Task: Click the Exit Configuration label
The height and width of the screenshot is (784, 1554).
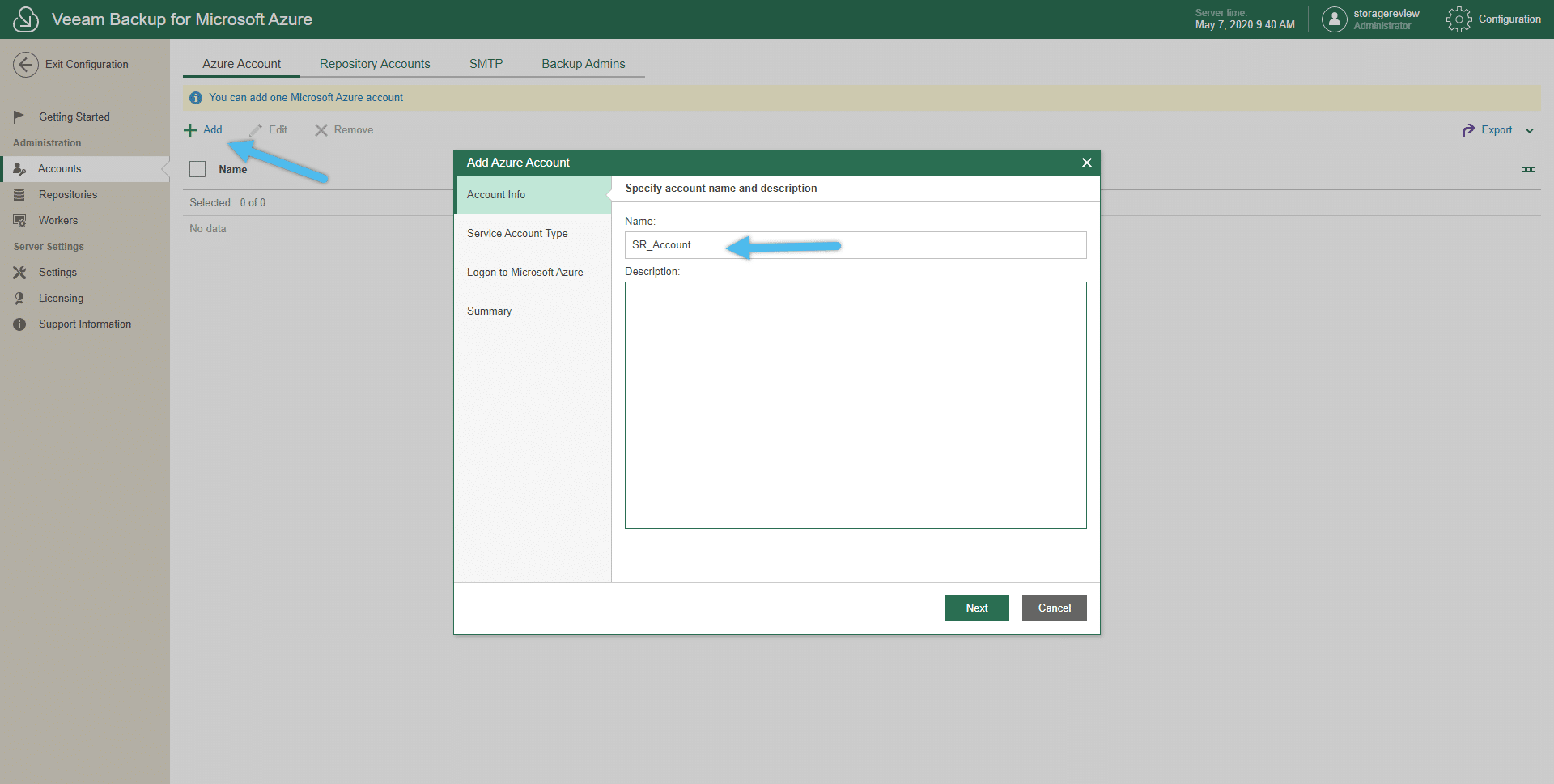Action: [x=87, y=65]
